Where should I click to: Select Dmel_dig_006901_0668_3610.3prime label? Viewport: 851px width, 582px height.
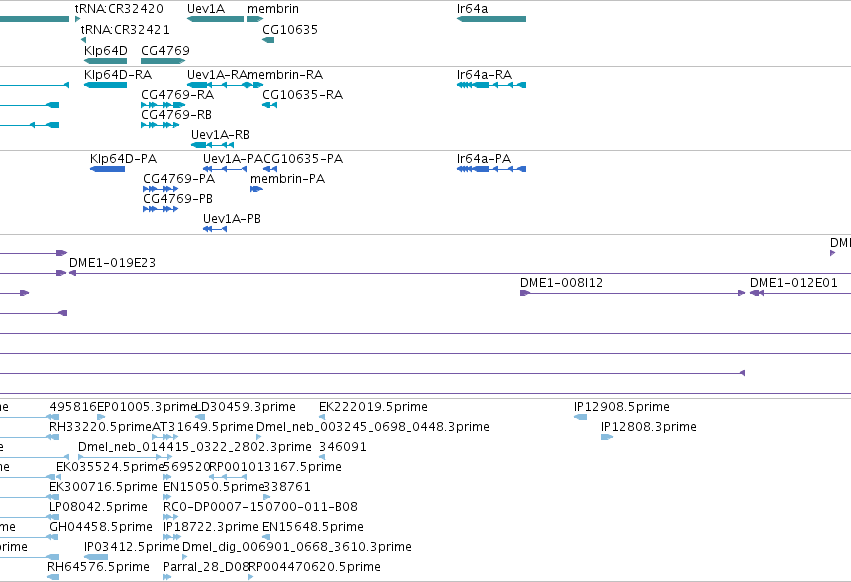(296, 547)
